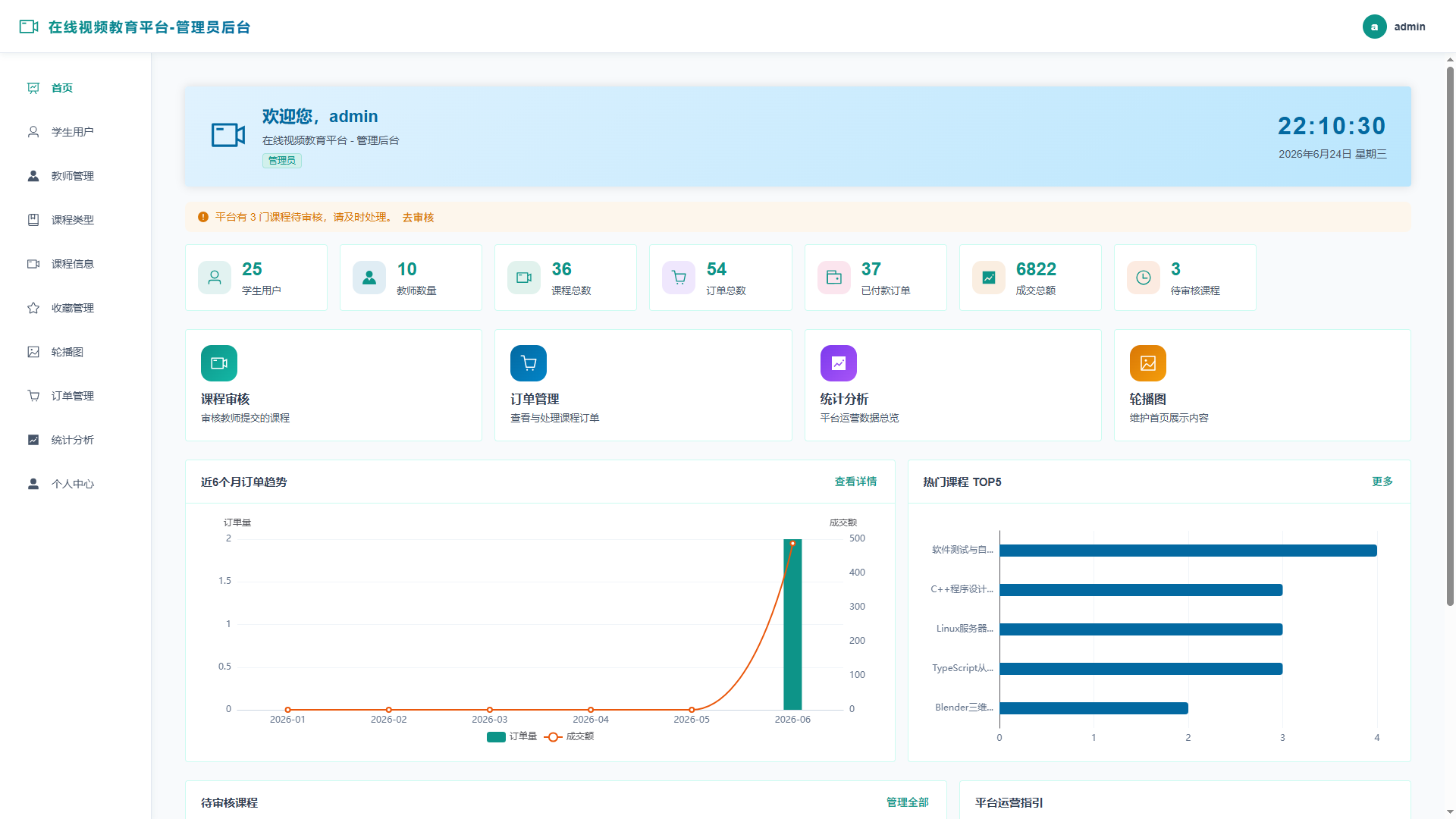Click the video platform logo icon
Image resolution: width=1456 pixels, height=819 pixels.
pyautogui.click(x=29, y=27)
